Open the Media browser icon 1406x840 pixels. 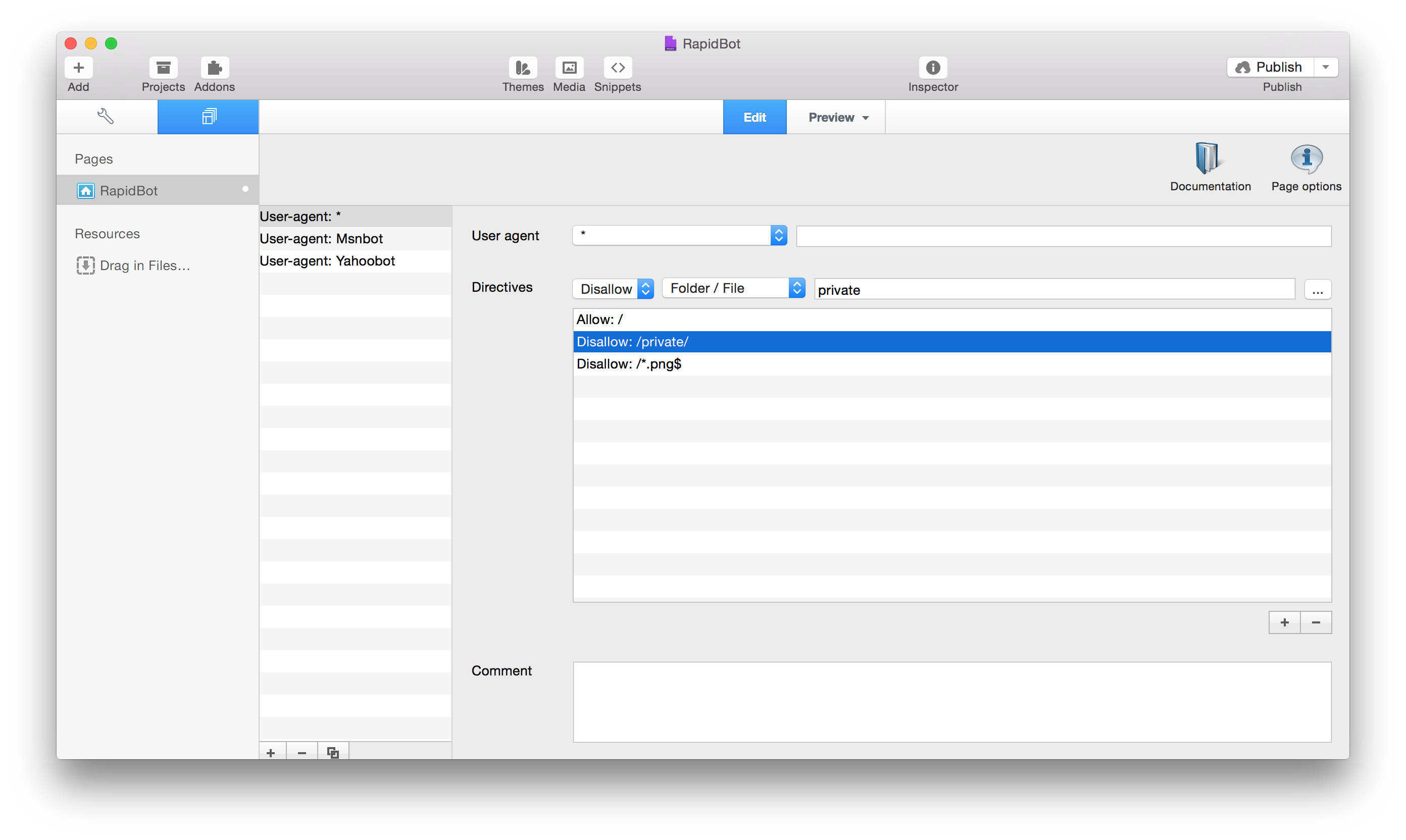pos(569,68)
